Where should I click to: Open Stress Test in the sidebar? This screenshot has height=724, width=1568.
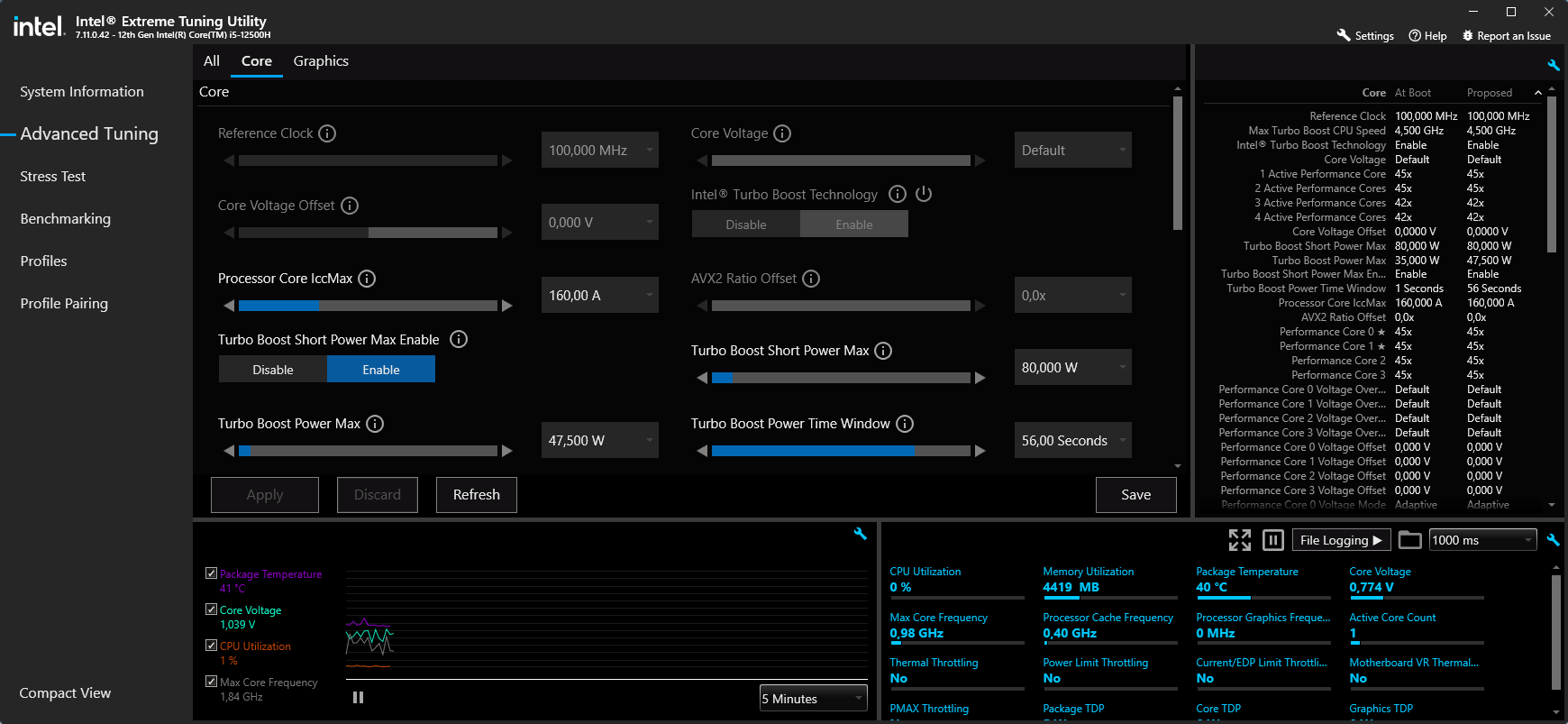point(53,176)
